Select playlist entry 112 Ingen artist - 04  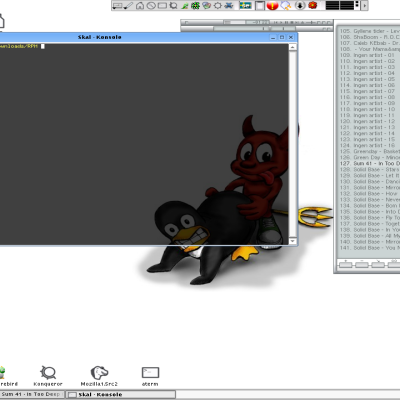tap(369, 73)
